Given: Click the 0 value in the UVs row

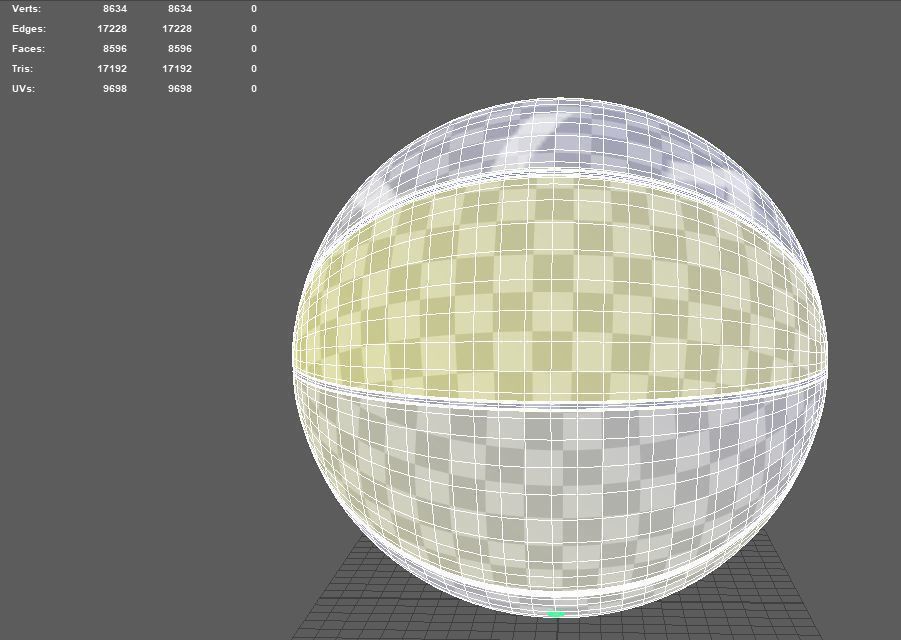Looking at the screenshot, I should pyautogui.click(x=253, y=88).
